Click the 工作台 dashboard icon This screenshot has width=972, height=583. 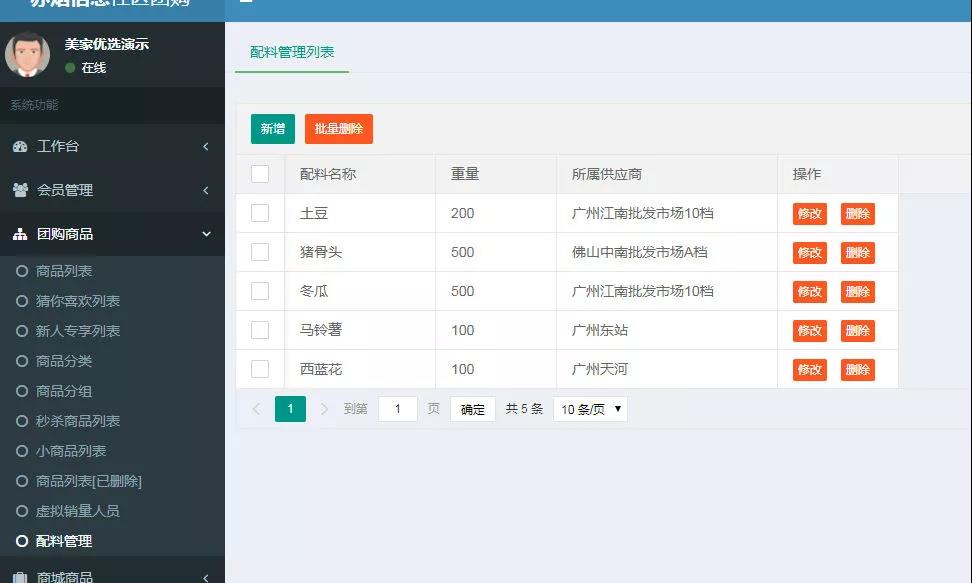(20, 147)
